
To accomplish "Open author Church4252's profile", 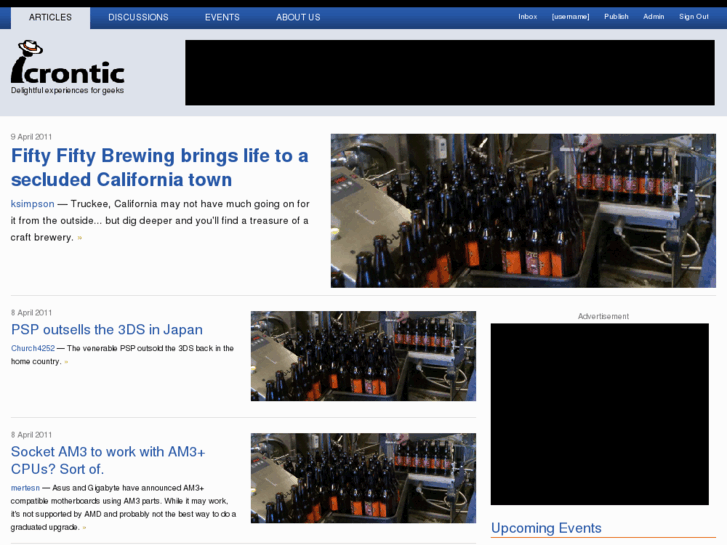I will [x=33, y=348].
